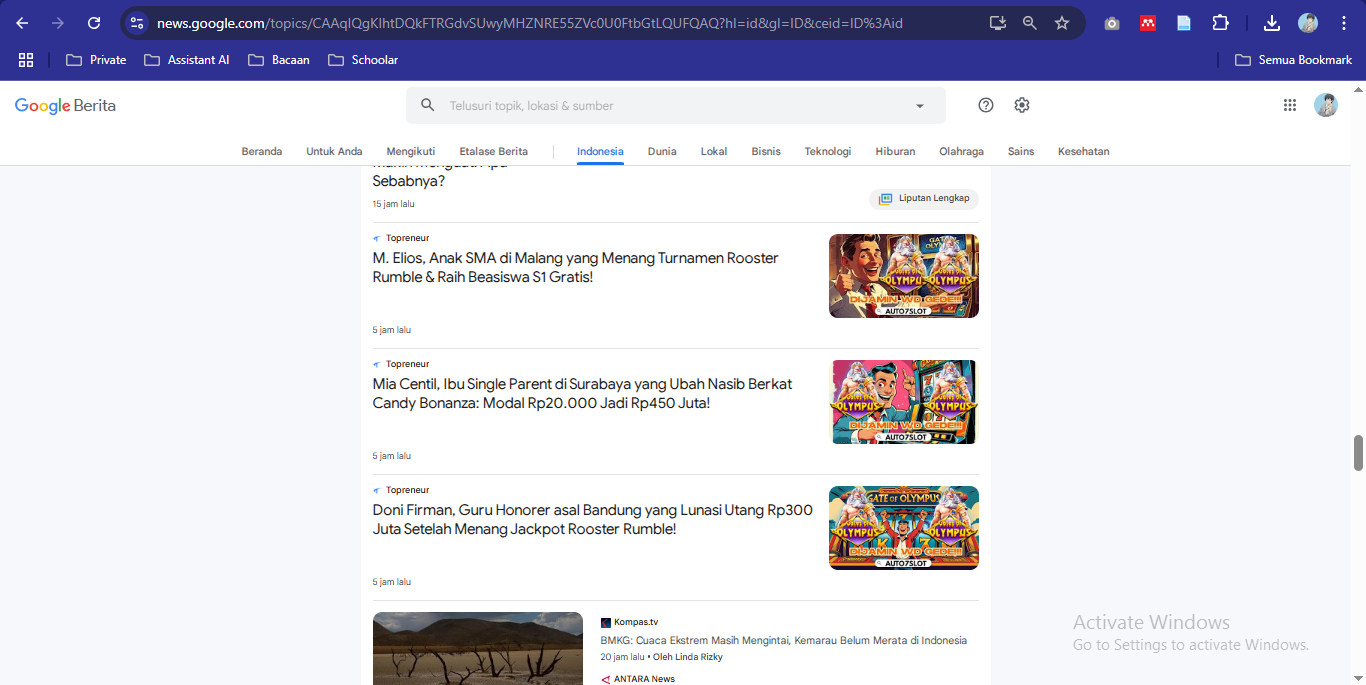Select the Sains tab
The image size is (1366, 685).
[x=1021, y=151]
